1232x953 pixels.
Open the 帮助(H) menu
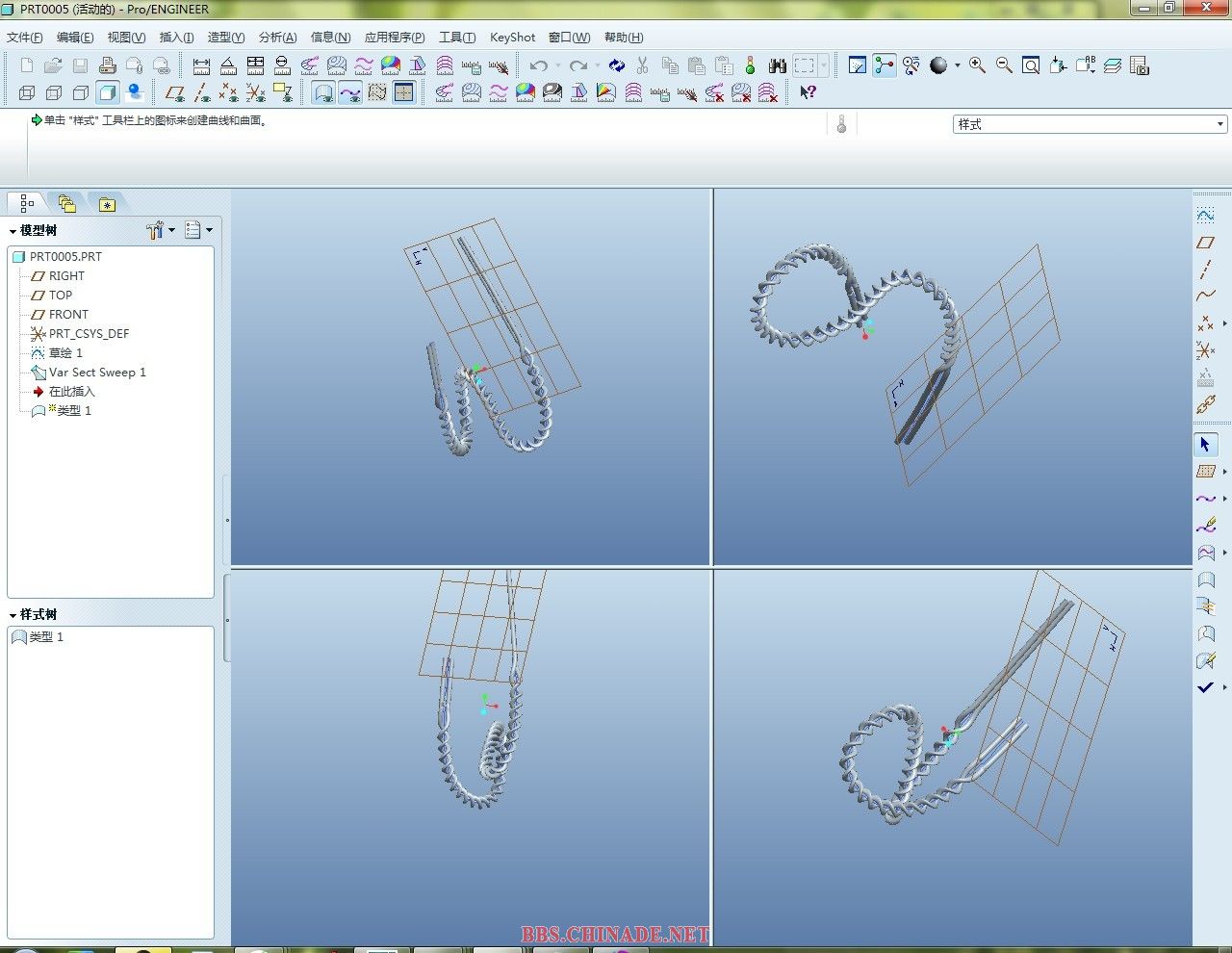(624, 38)
